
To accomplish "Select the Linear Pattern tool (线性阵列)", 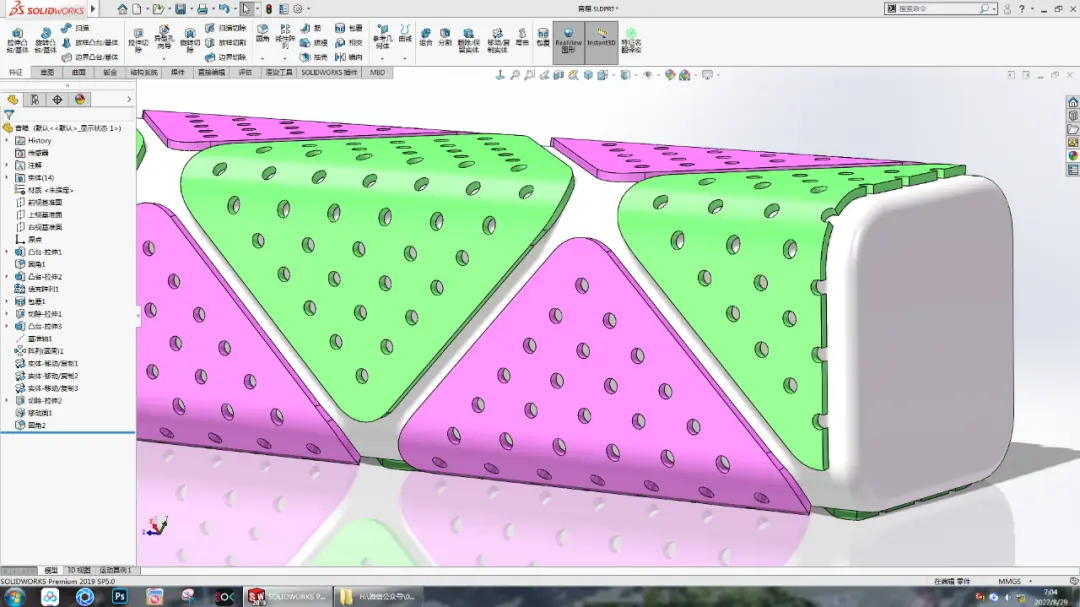I will coord(284,37).
